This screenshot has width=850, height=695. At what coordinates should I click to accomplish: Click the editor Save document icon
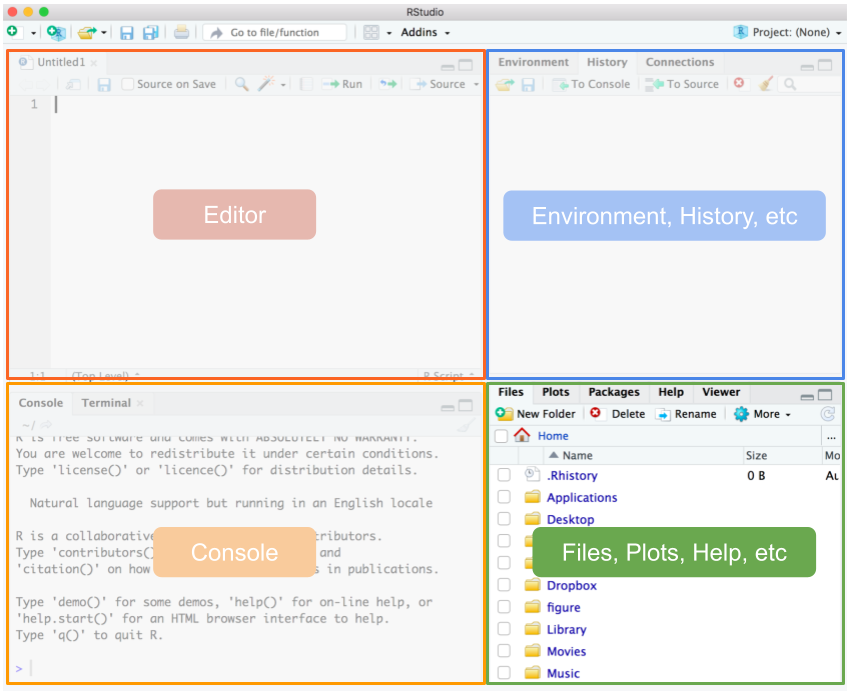[104, 84]
